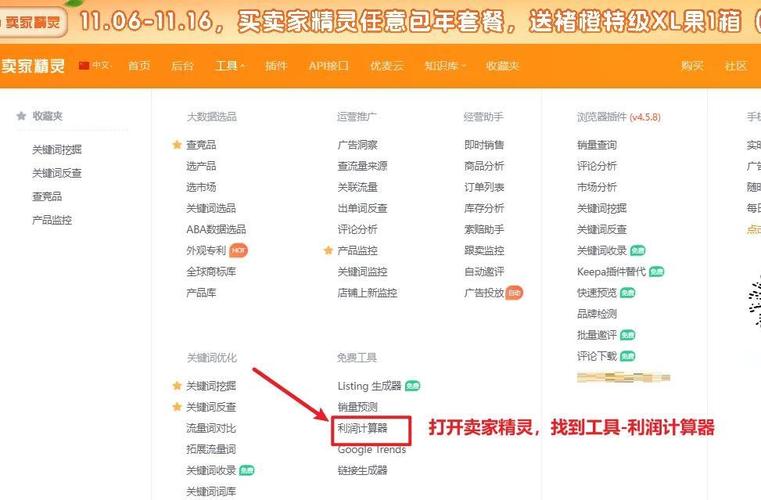
Task: Open 索赔助手 tool
Action: point(484,229)
